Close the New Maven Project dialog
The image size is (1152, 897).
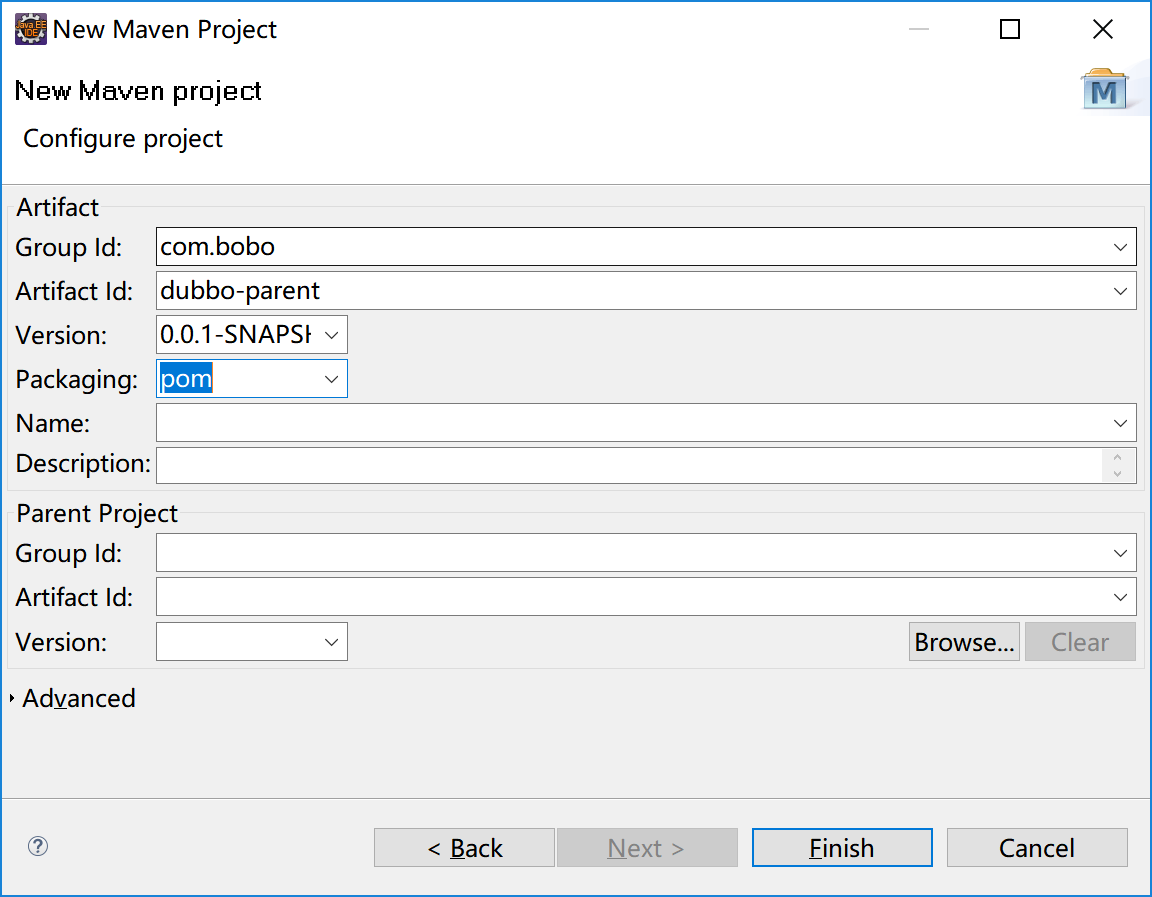click(1103, 29)
